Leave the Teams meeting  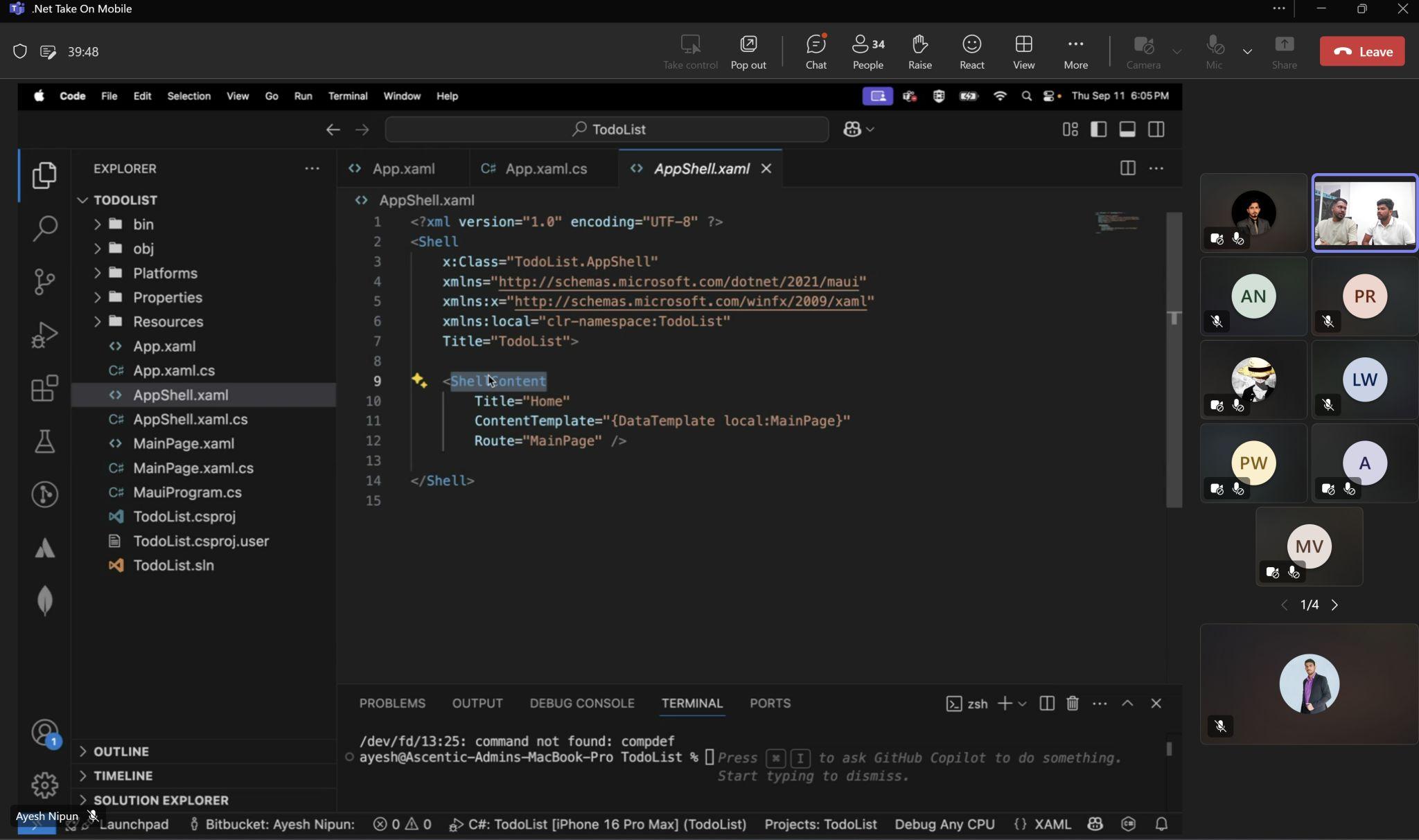[1361, 52]
